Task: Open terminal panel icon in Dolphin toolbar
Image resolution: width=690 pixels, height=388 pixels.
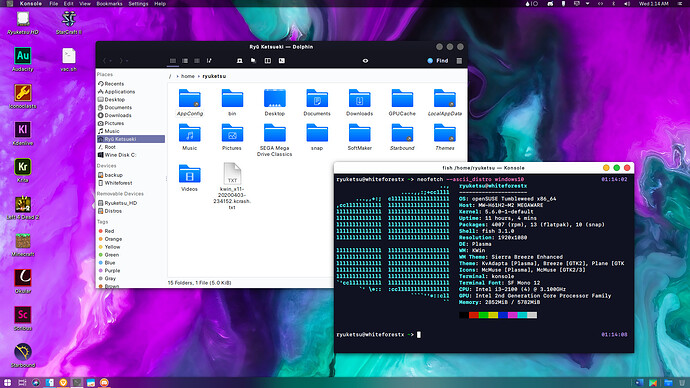Action: pos(282,61)
